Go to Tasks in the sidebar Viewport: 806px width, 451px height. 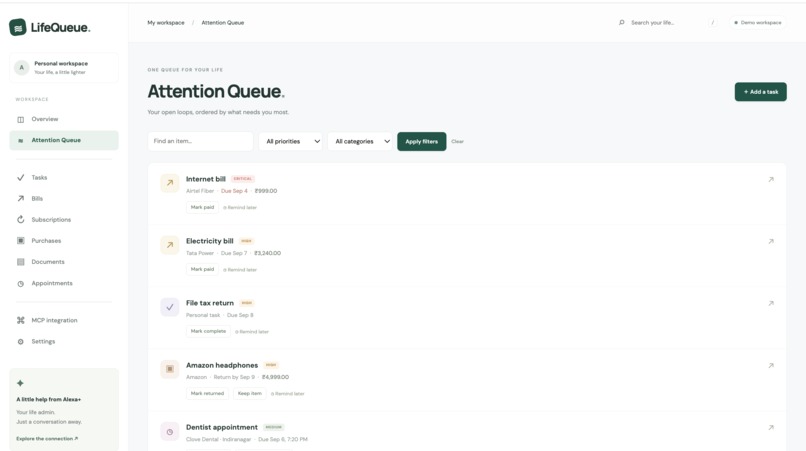pos(64,177)
